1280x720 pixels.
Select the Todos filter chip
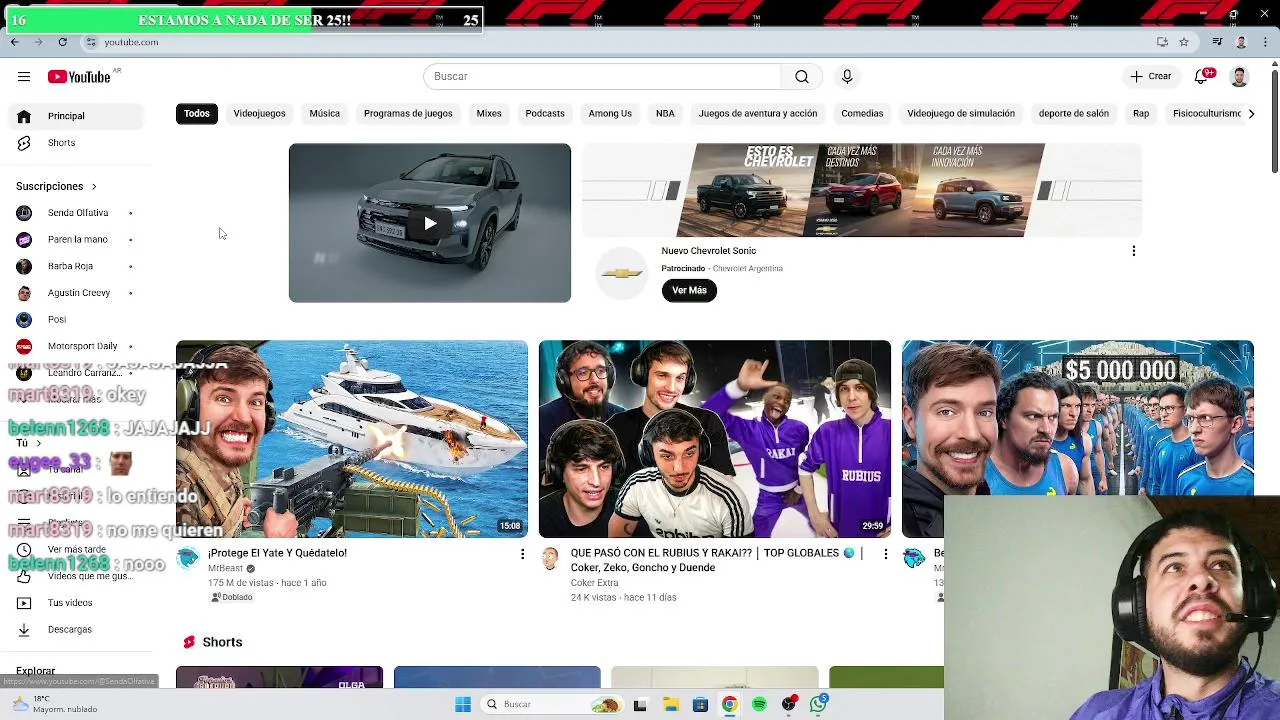point(197,113)
